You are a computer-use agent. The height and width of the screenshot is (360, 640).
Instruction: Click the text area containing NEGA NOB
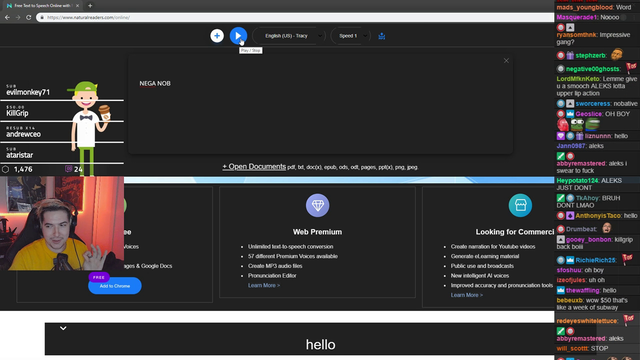click(x=320, y=104)
